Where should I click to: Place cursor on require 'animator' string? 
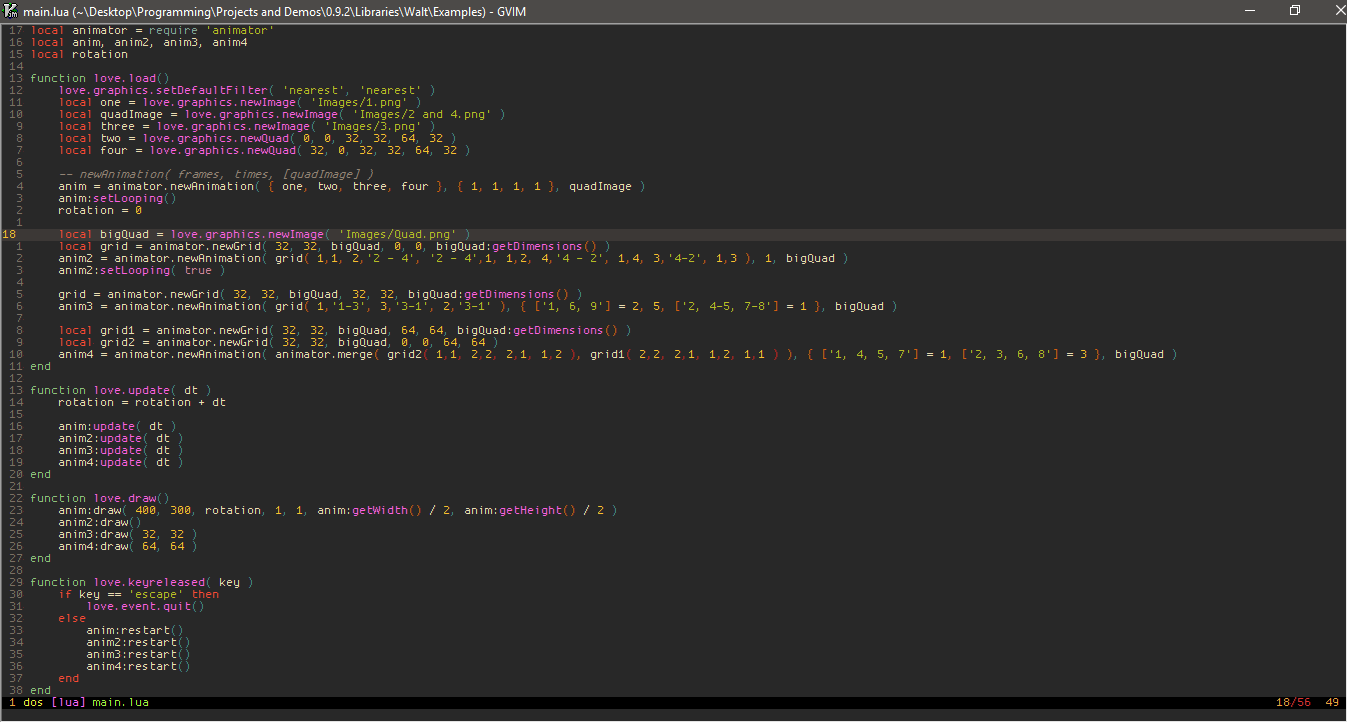pos(240,30)
